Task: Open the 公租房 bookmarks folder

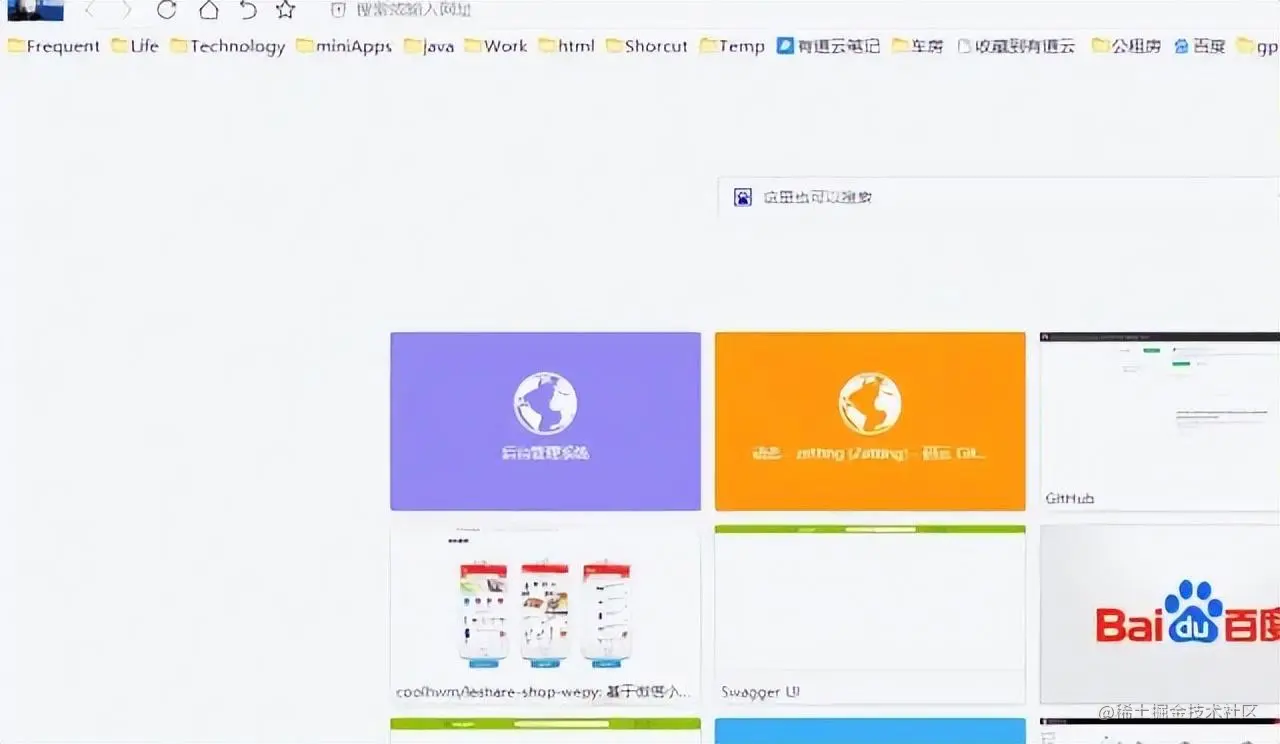Action: pos(1126,46)
